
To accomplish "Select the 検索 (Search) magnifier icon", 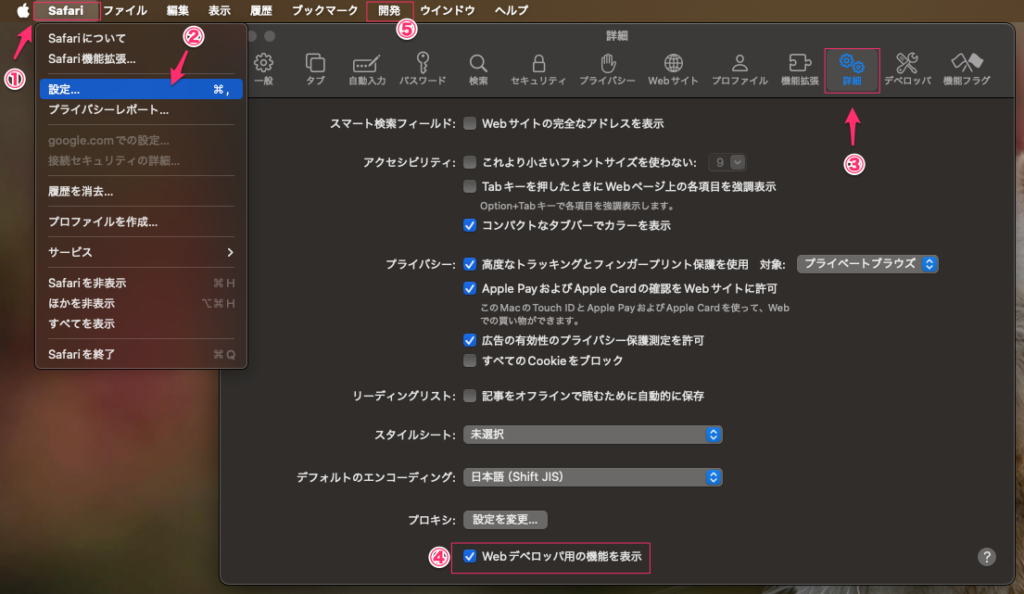I will click(x=478, y=68).
